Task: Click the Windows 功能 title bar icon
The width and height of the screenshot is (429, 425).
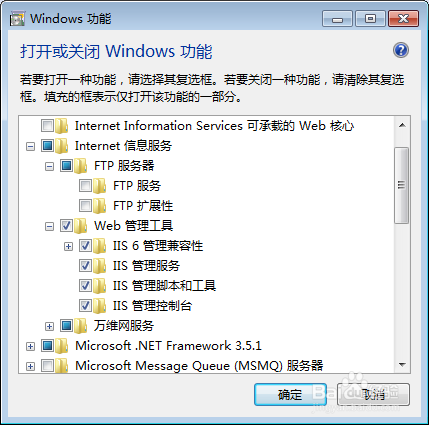Action: (x=17, y=19)
